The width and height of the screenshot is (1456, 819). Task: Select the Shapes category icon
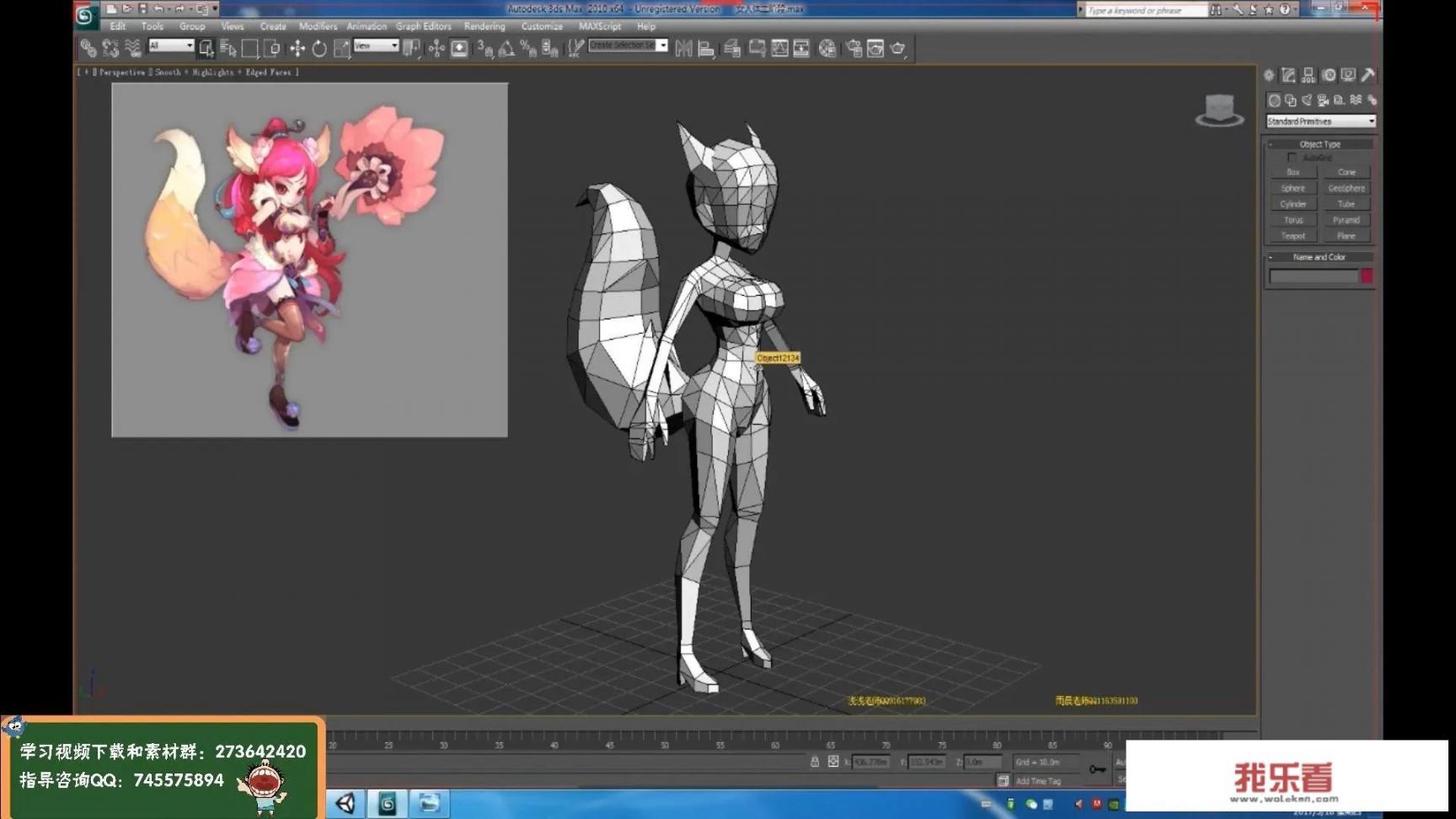(1290, 100)
